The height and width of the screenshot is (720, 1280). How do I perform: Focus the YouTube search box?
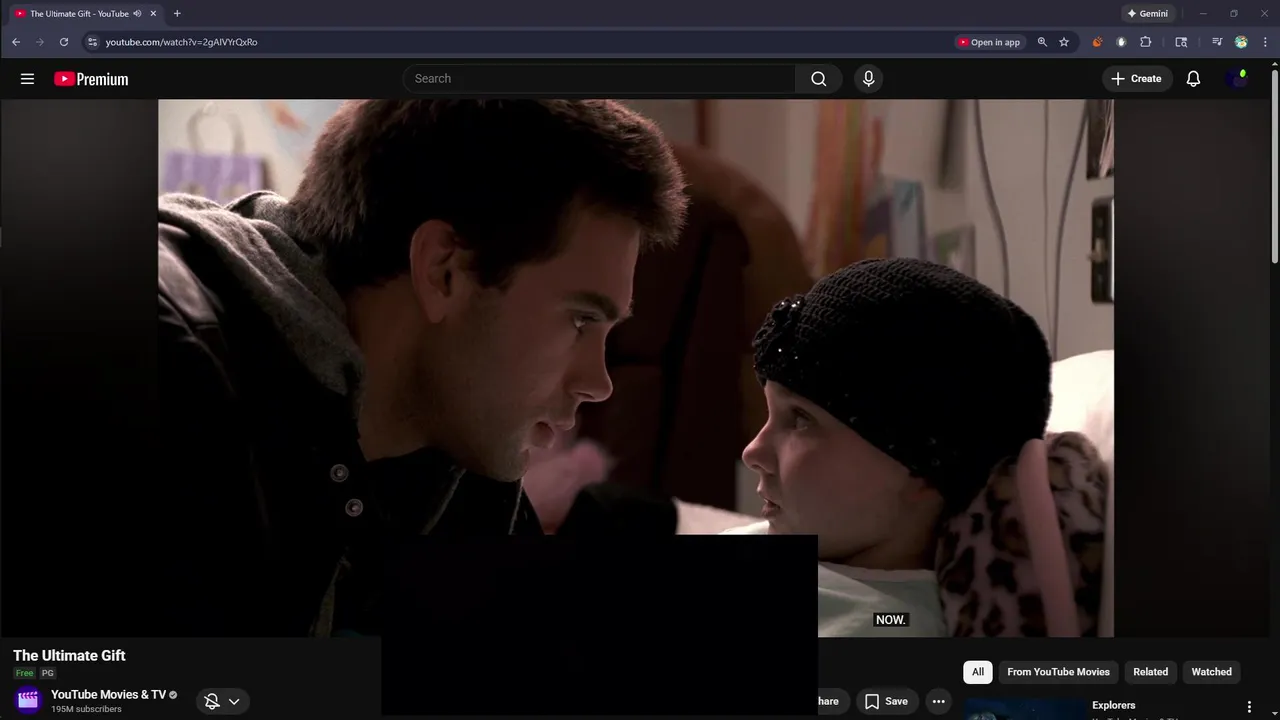point(599,79)
